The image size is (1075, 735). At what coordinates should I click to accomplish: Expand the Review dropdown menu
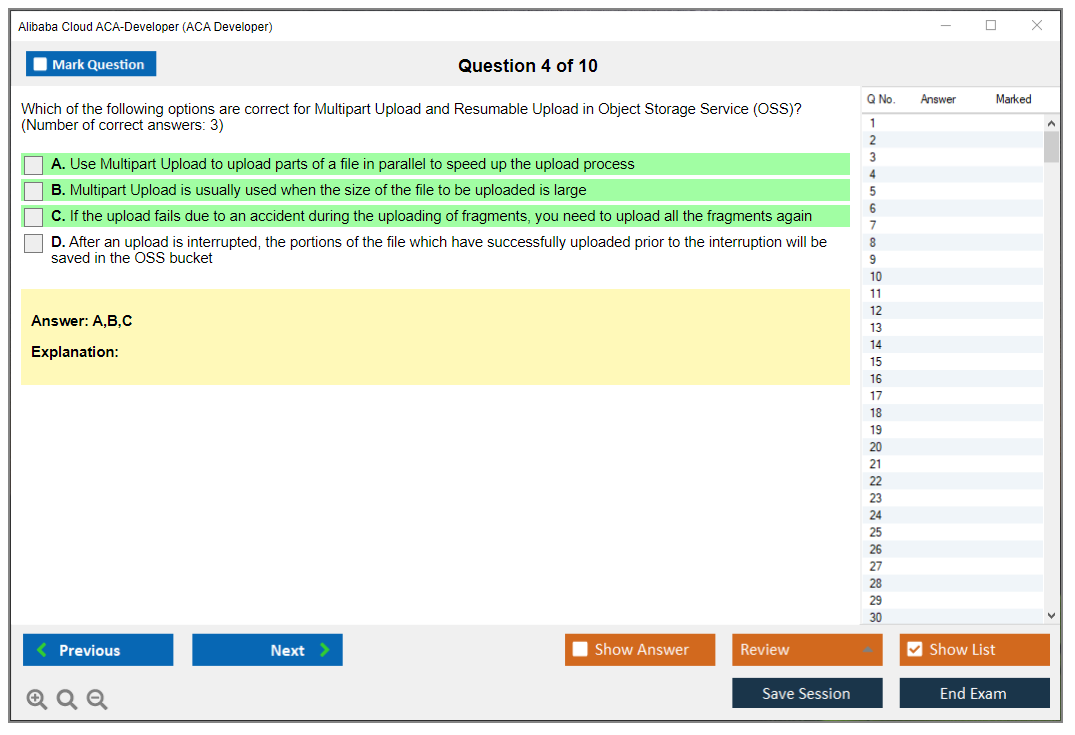coord(867,650)
